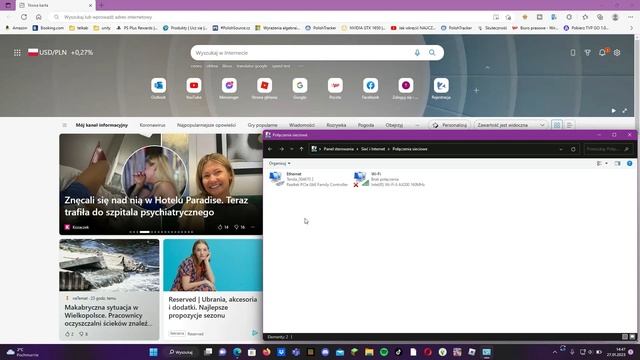The height and width of the screenshot is (360, 640).
Task: Reload the browser page
Action: (x=24, y=17)
